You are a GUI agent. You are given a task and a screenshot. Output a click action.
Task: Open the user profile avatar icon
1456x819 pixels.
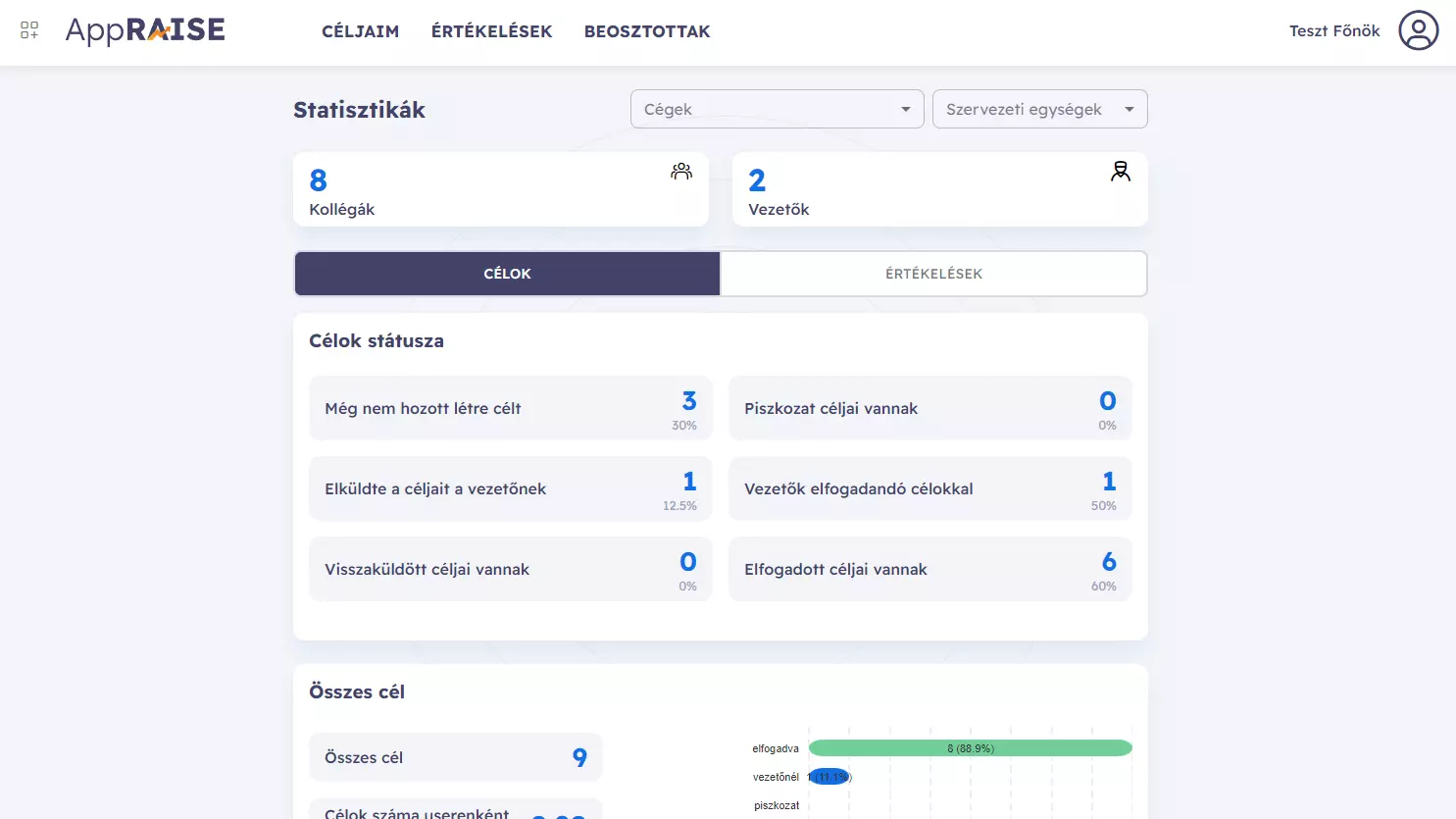tap(1418, 30)
